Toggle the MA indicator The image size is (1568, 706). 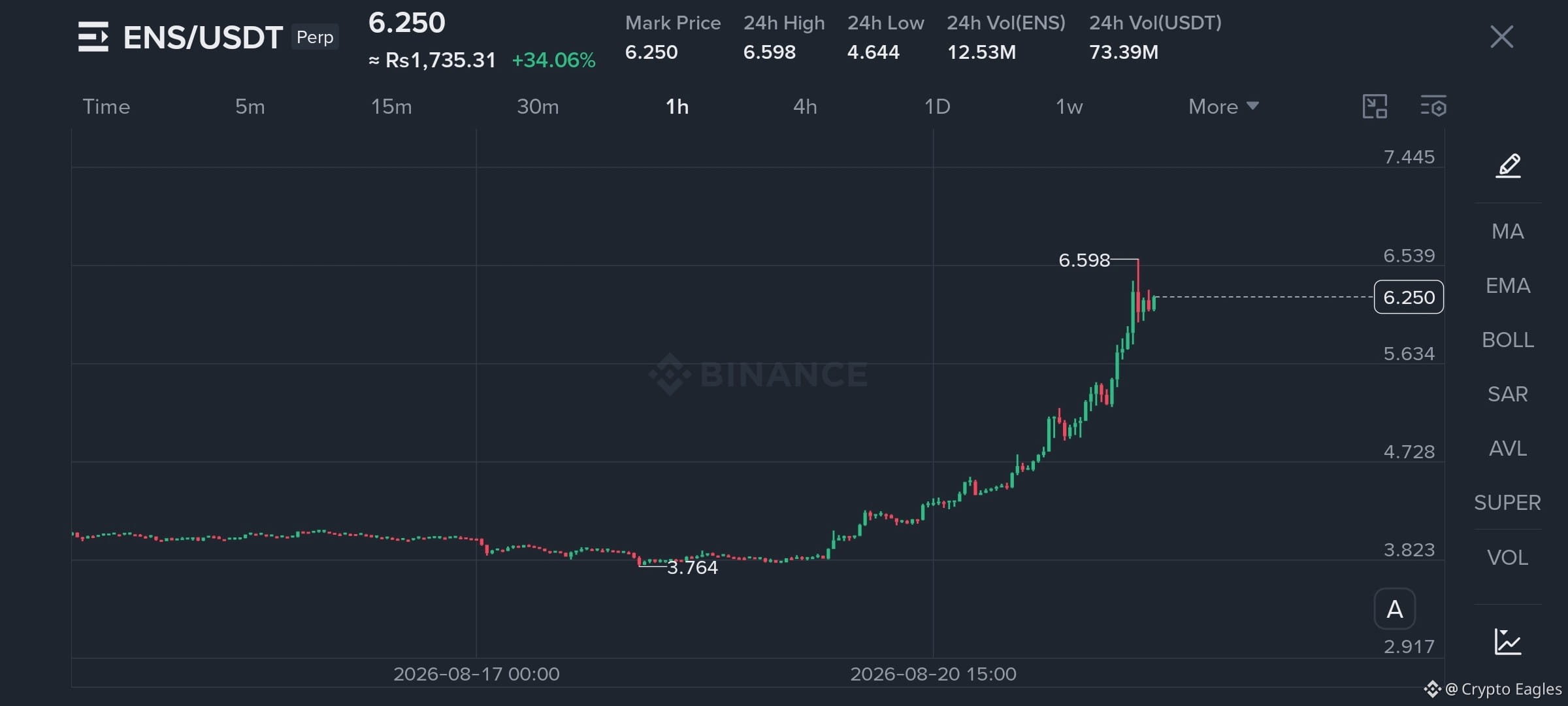(1508, 231)
